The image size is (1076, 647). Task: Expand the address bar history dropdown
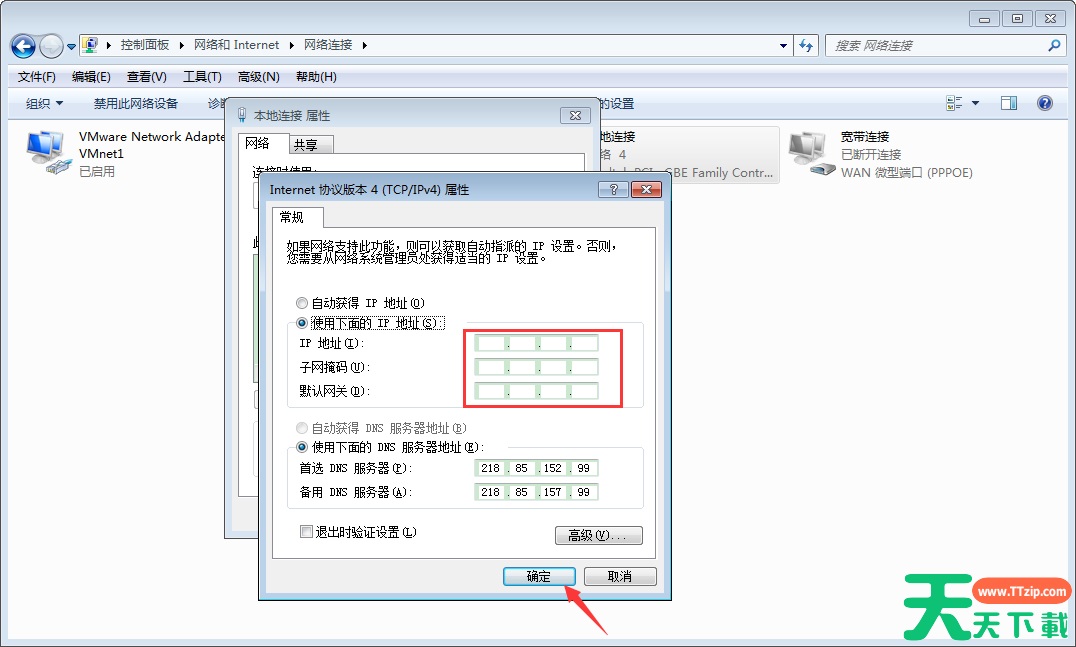click(782, 46)
